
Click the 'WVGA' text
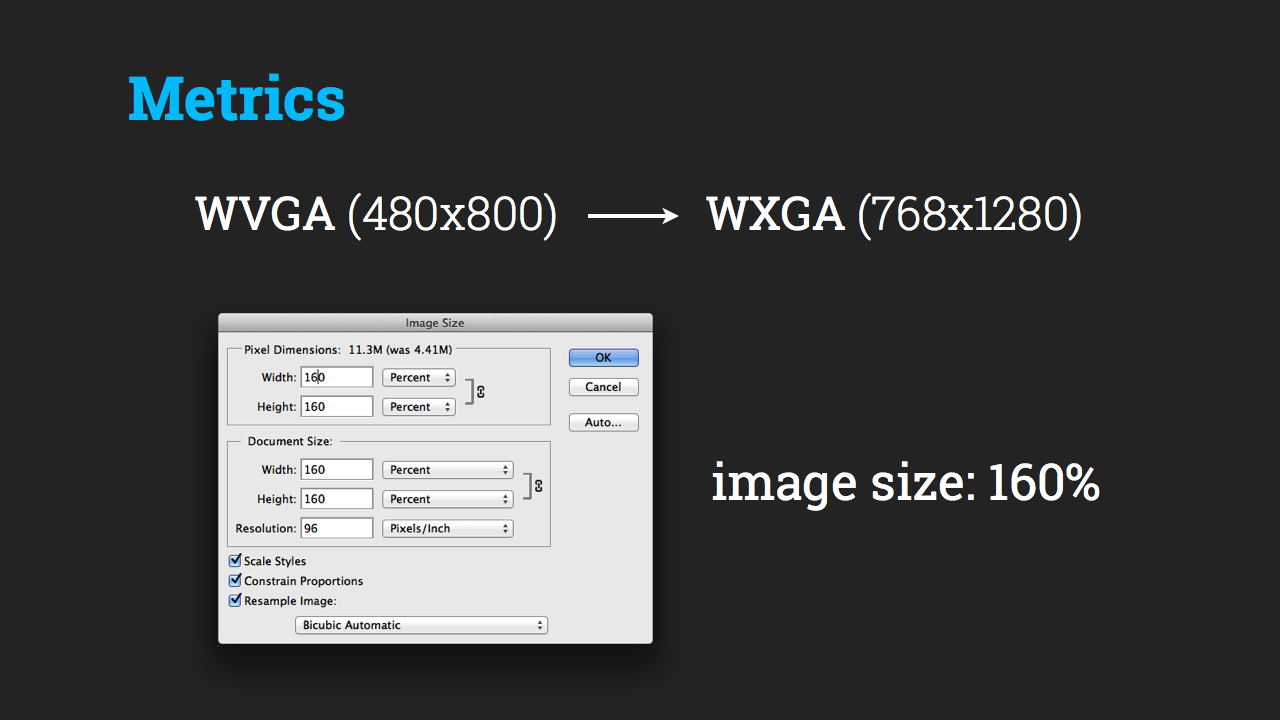(x=265, y=215)
